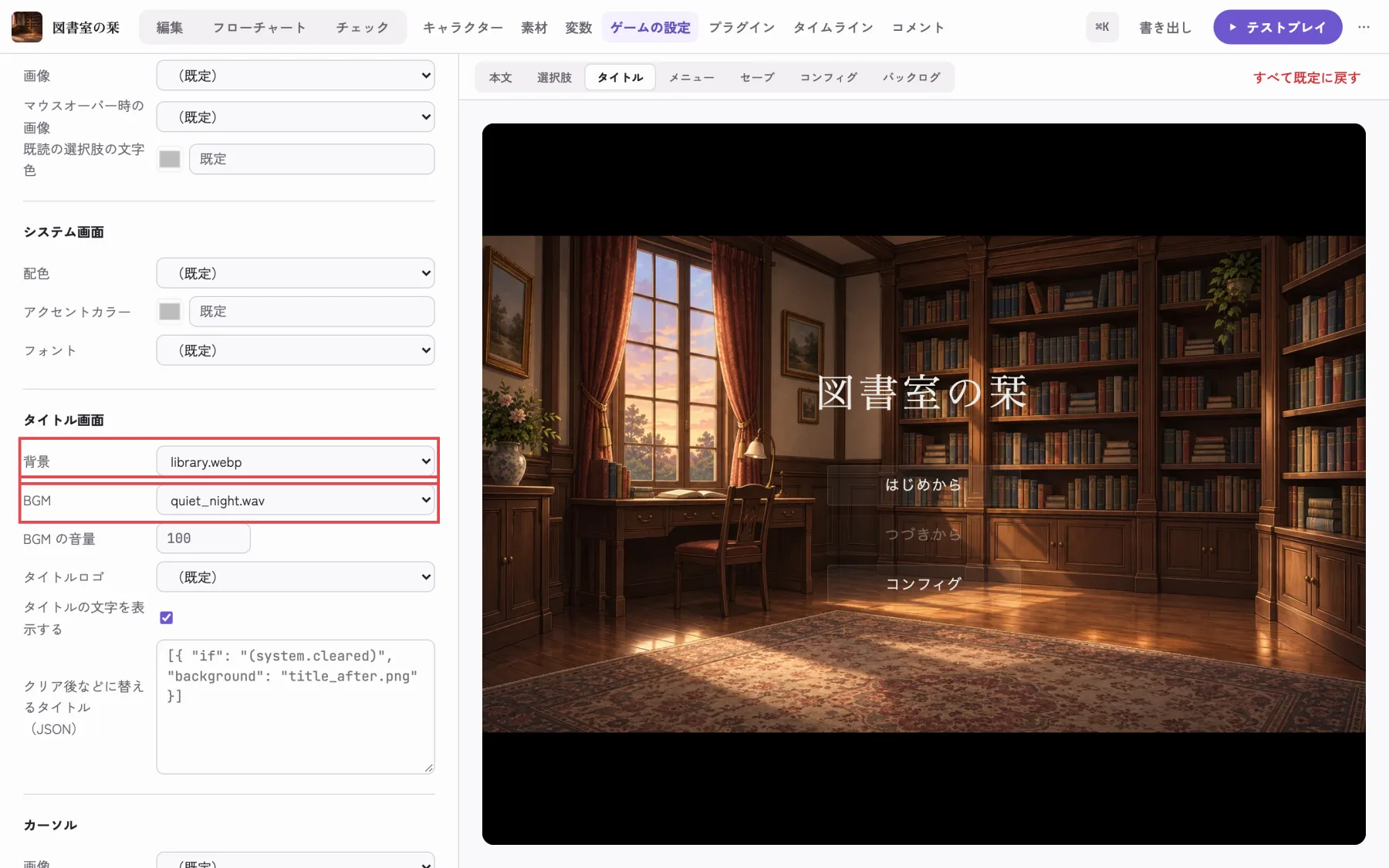Open the 背景 library.webp dropdown

click(x=296, y=461)
